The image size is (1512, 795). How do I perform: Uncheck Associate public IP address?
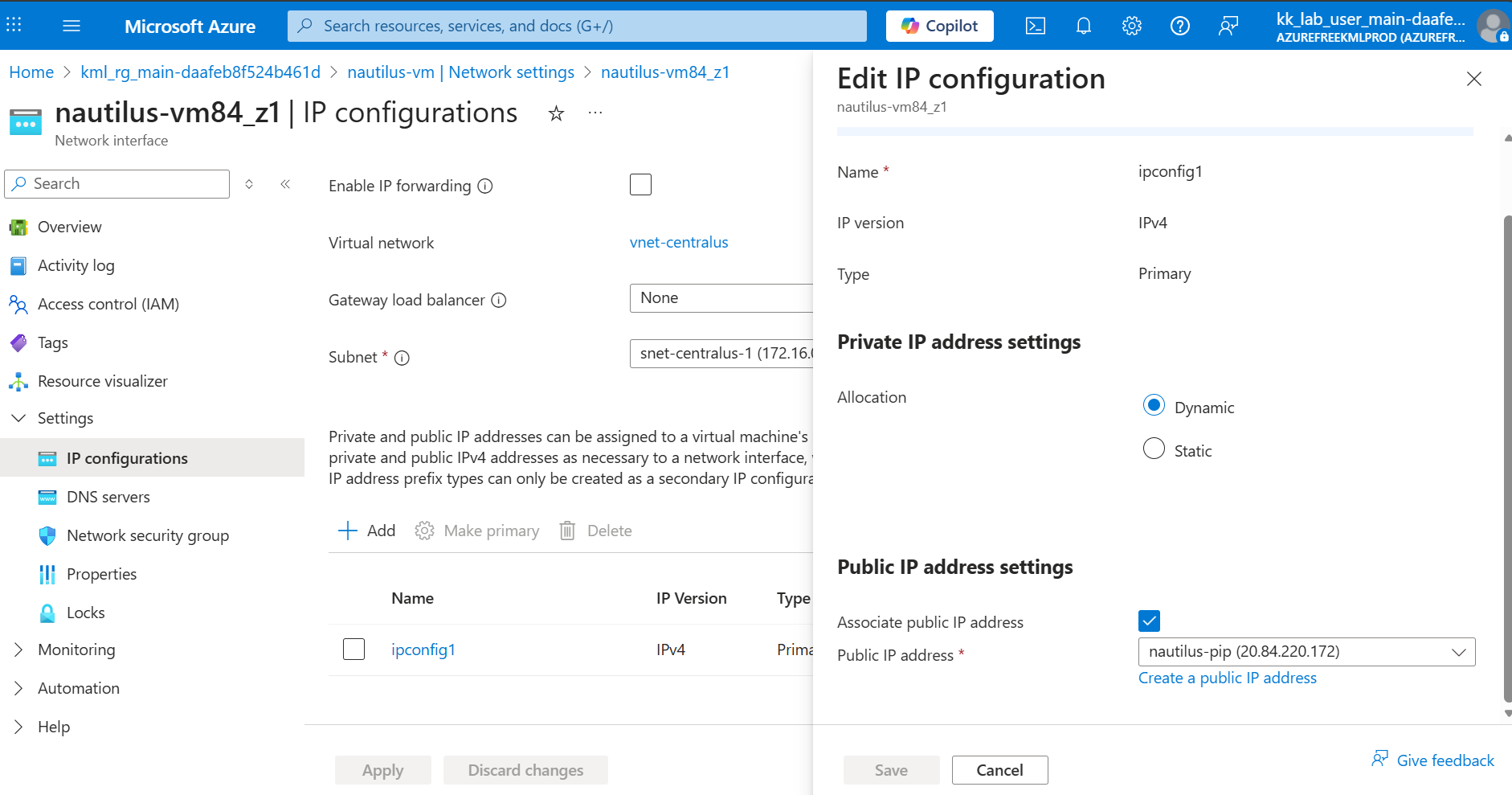click(1149, 621)
